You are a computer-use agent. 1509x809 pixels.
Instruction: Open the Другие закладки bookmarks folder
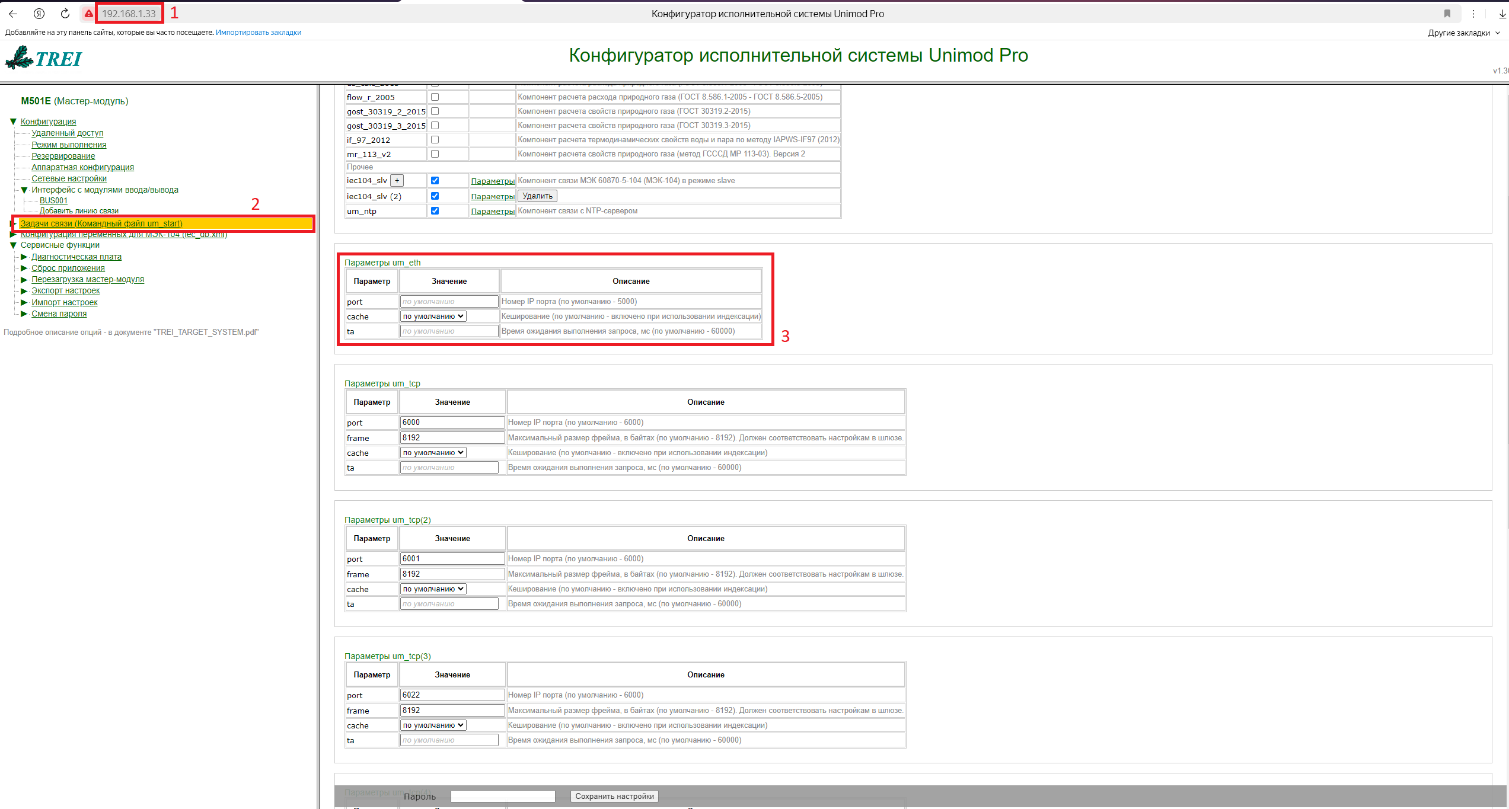1464,33
